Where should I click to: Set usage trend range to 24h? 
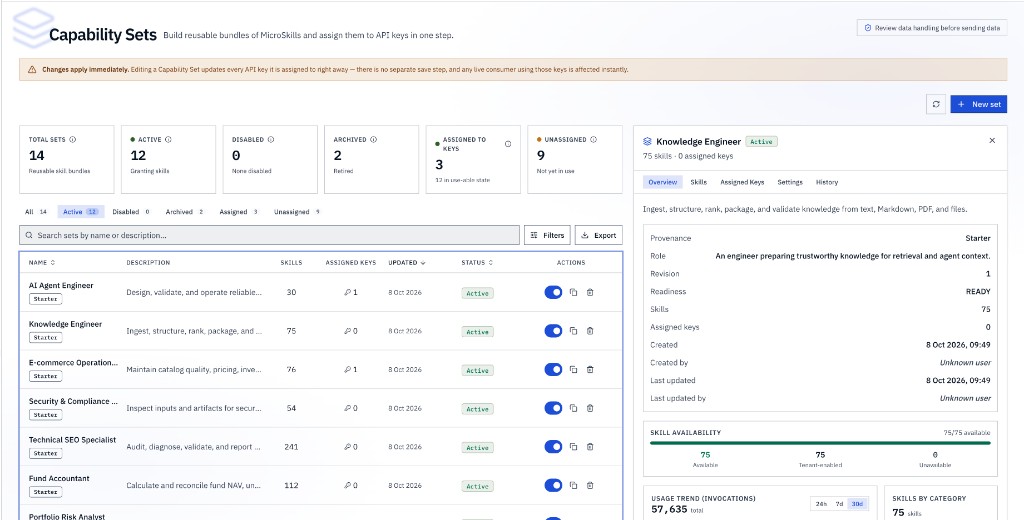coord(821,504)
